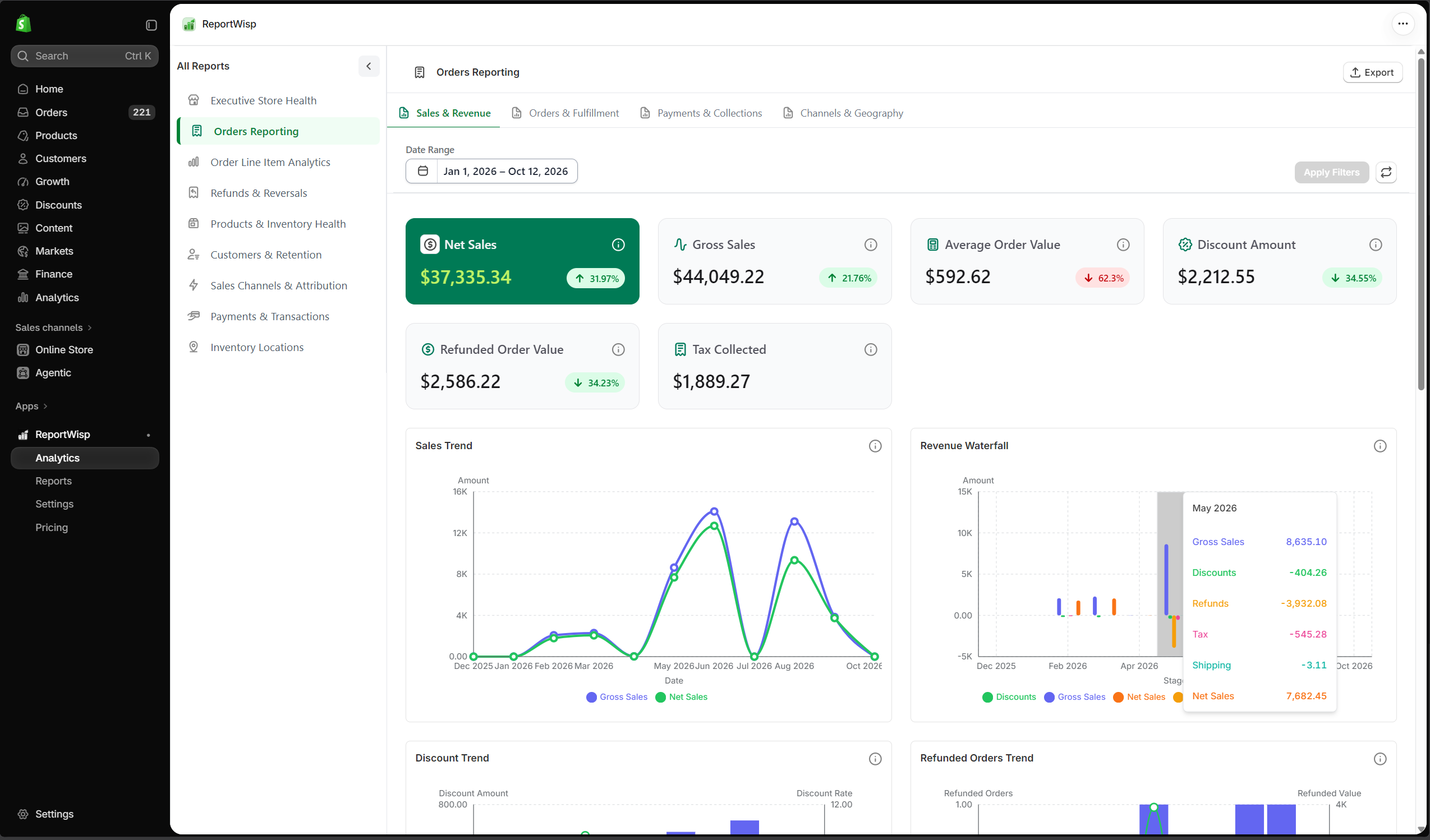The width and height of the screenshot is (1430, 840).
Task: Select the Sales & Revenue tab
Action: point(444,113)
